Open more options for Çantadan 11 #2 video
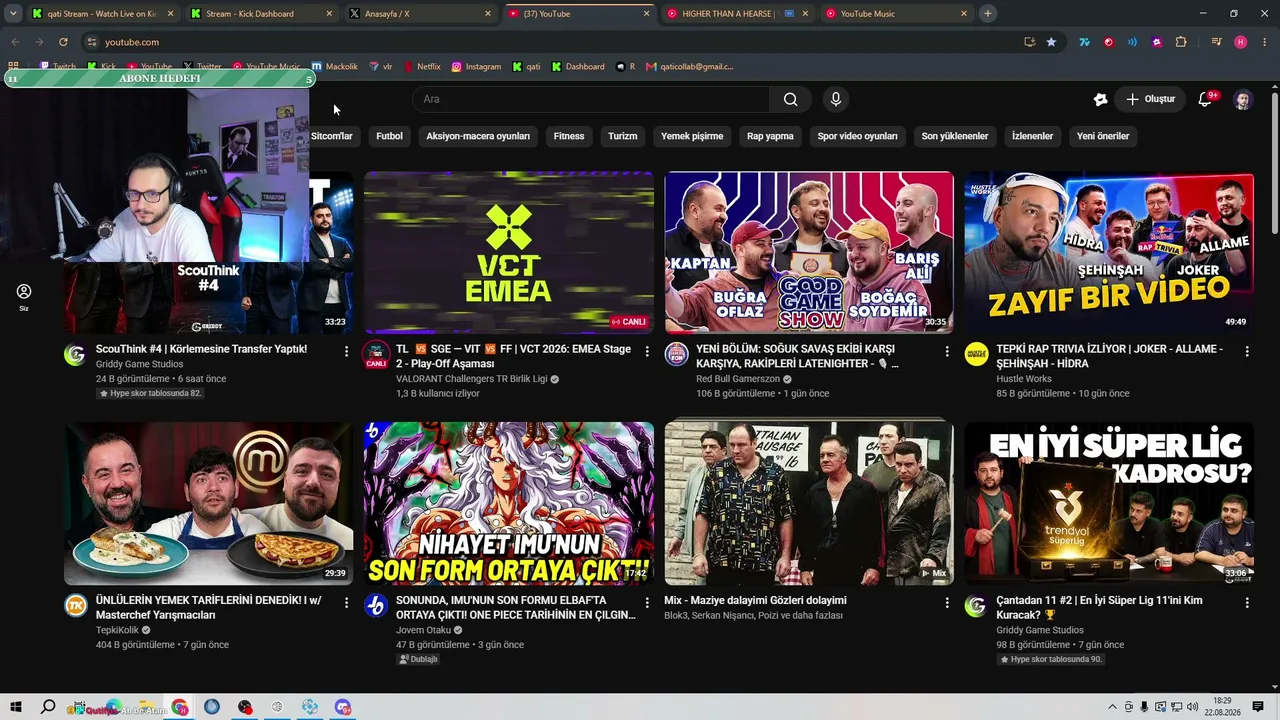The width and height of the screenshot is (1280, 720). point(1247,603)
